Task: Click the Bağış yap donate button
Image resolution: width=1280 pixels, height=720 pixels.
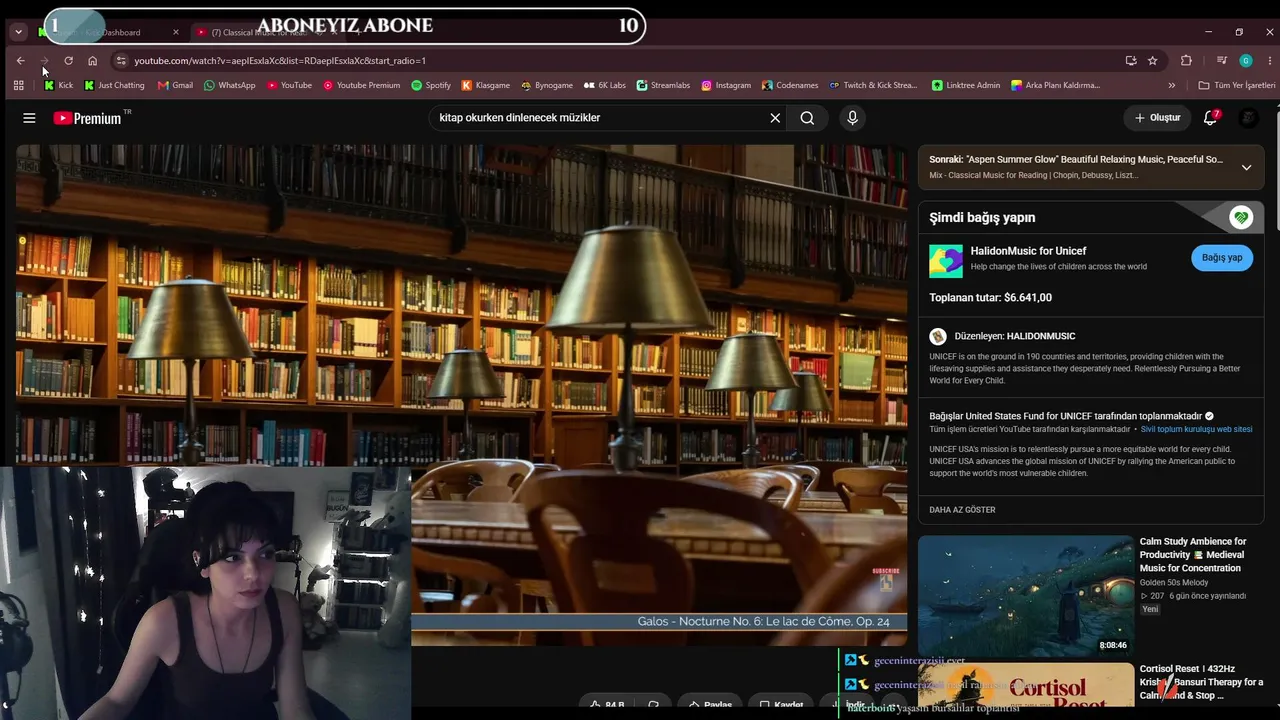Action: point(1222,257)
